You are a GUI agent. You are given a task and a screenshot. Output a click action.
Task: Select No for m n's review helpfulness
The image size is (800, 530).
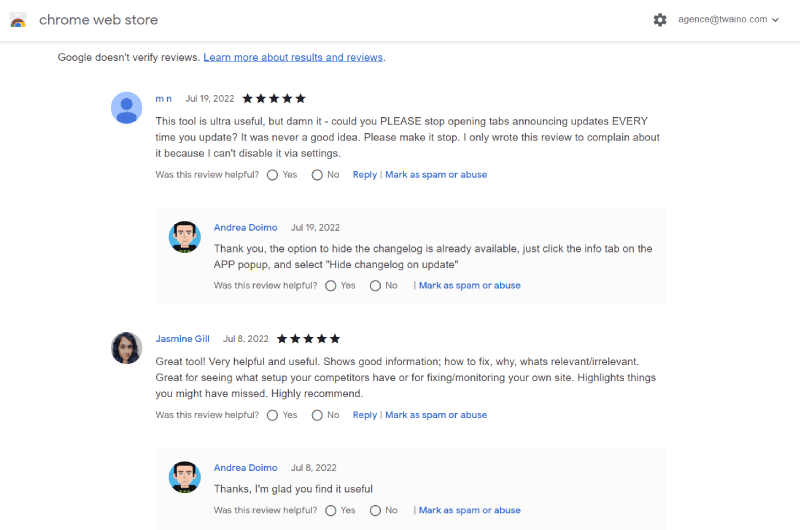(317, 175)
